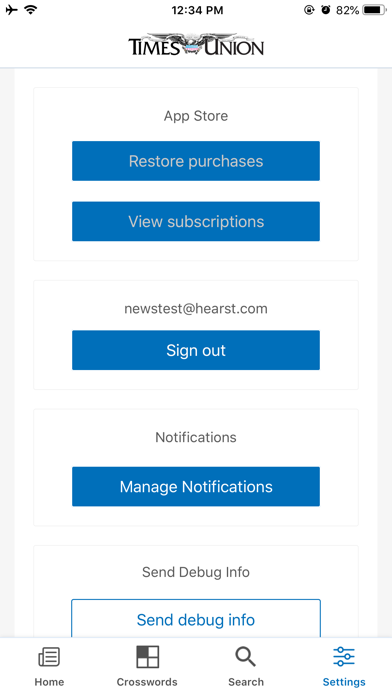Tap the App Store section heading
This screenshot has height=696, width=392.
[196, 116]
